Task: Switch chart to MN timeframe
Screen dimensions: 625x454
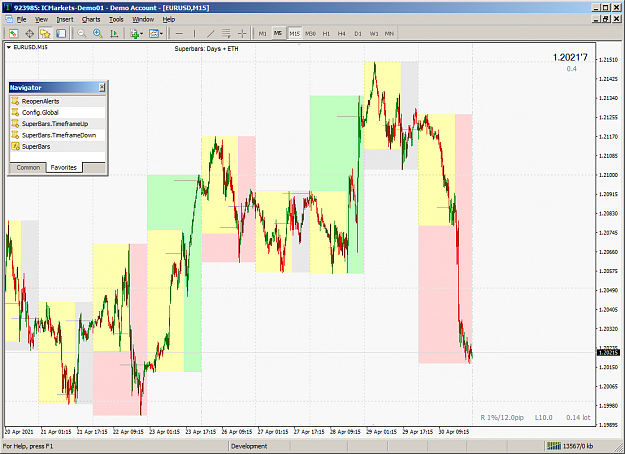Action: point(389,33)
